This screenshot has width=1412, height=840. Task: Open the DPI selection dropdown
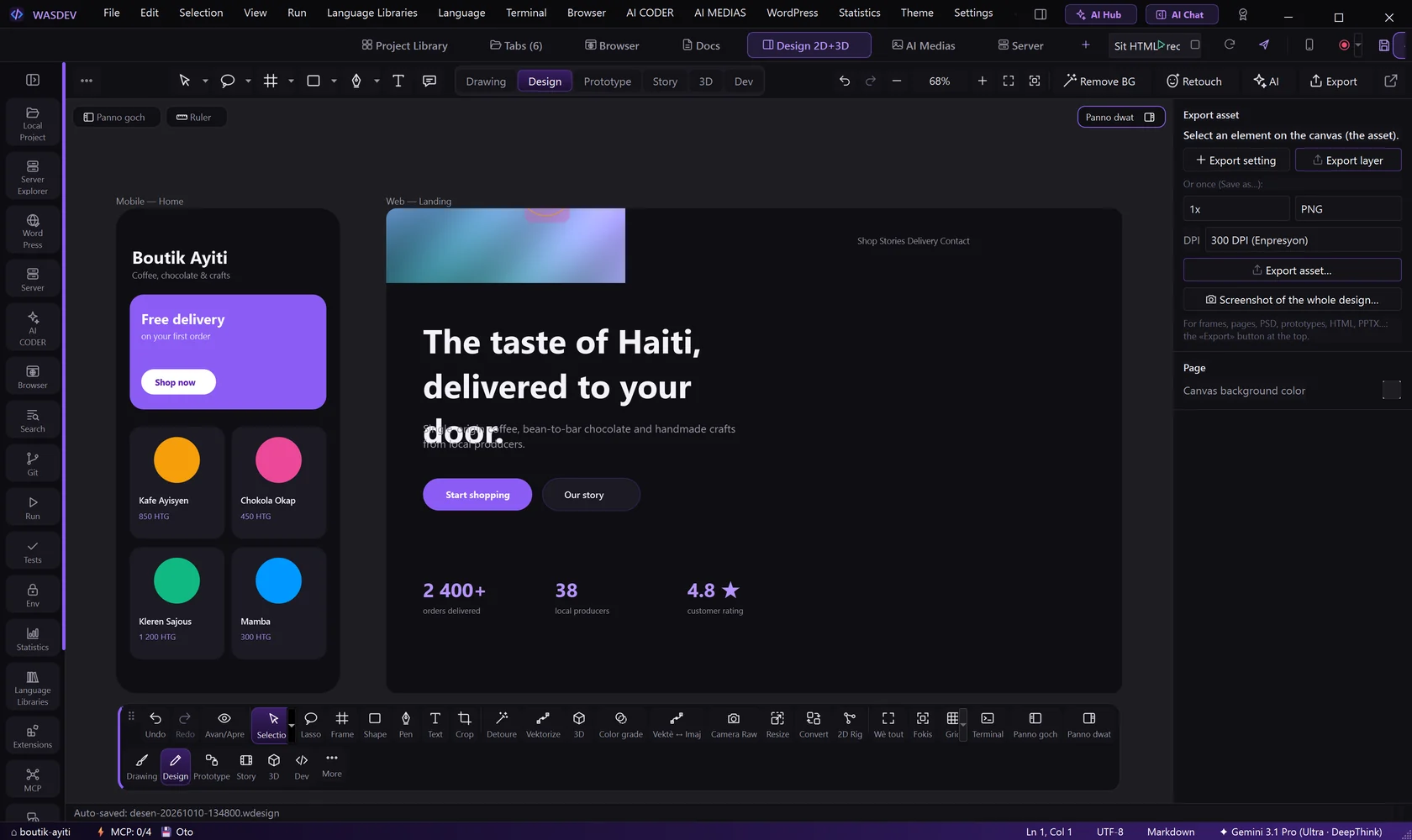point(1304,240)
